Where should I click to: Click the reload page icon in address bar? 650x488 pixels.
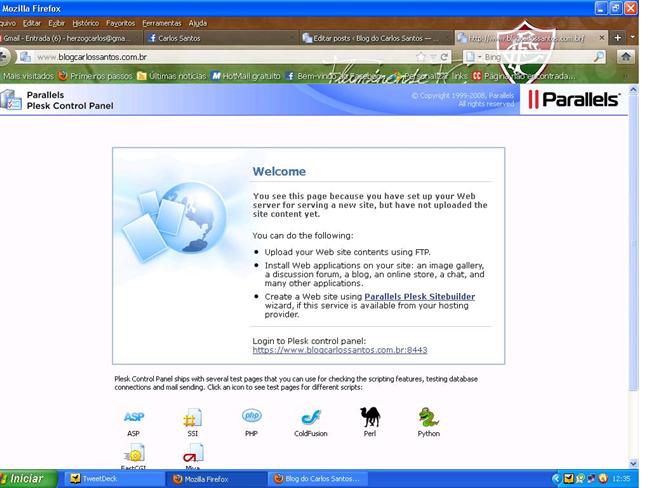click(444, 57)
